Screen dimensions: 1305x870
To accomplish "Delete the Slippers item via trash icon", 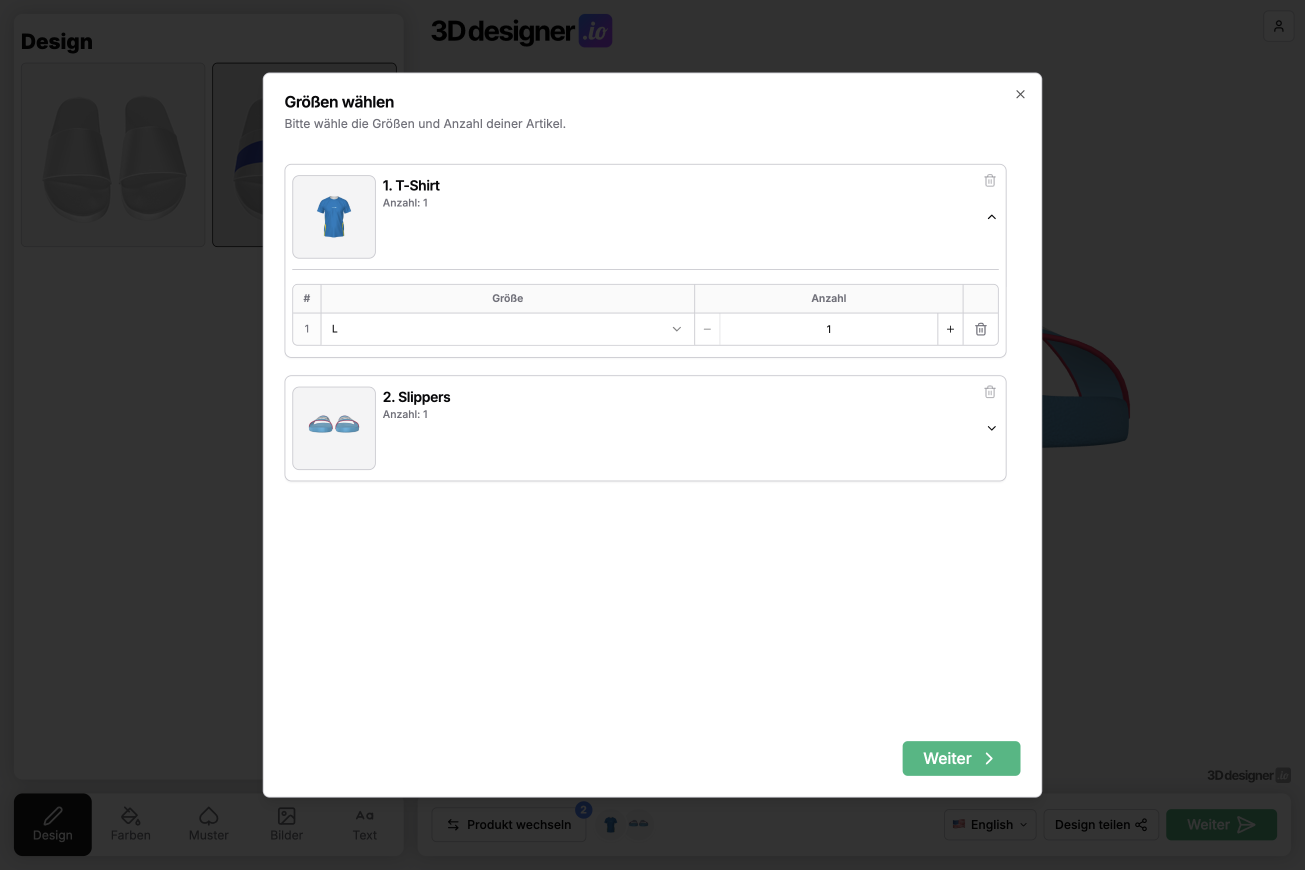I will (x=989, y=392).
